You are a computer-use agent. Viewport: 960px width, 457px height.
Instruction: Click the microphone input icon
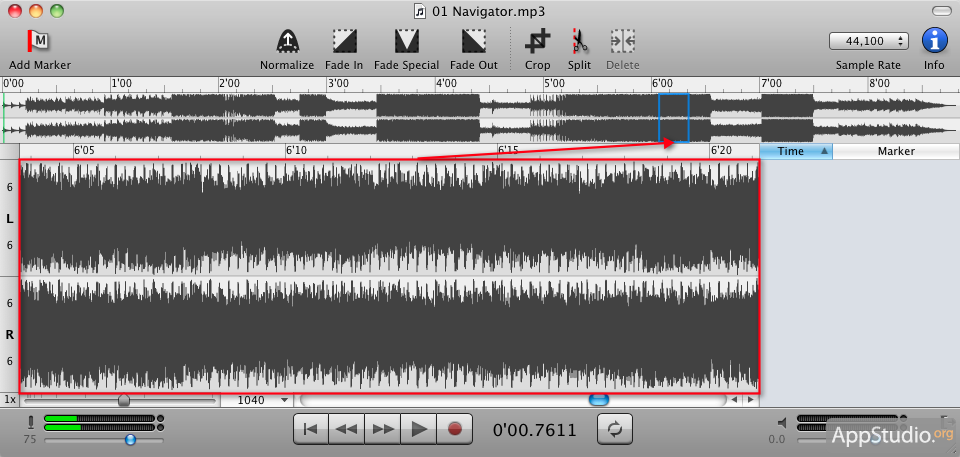tap(30, 423)
